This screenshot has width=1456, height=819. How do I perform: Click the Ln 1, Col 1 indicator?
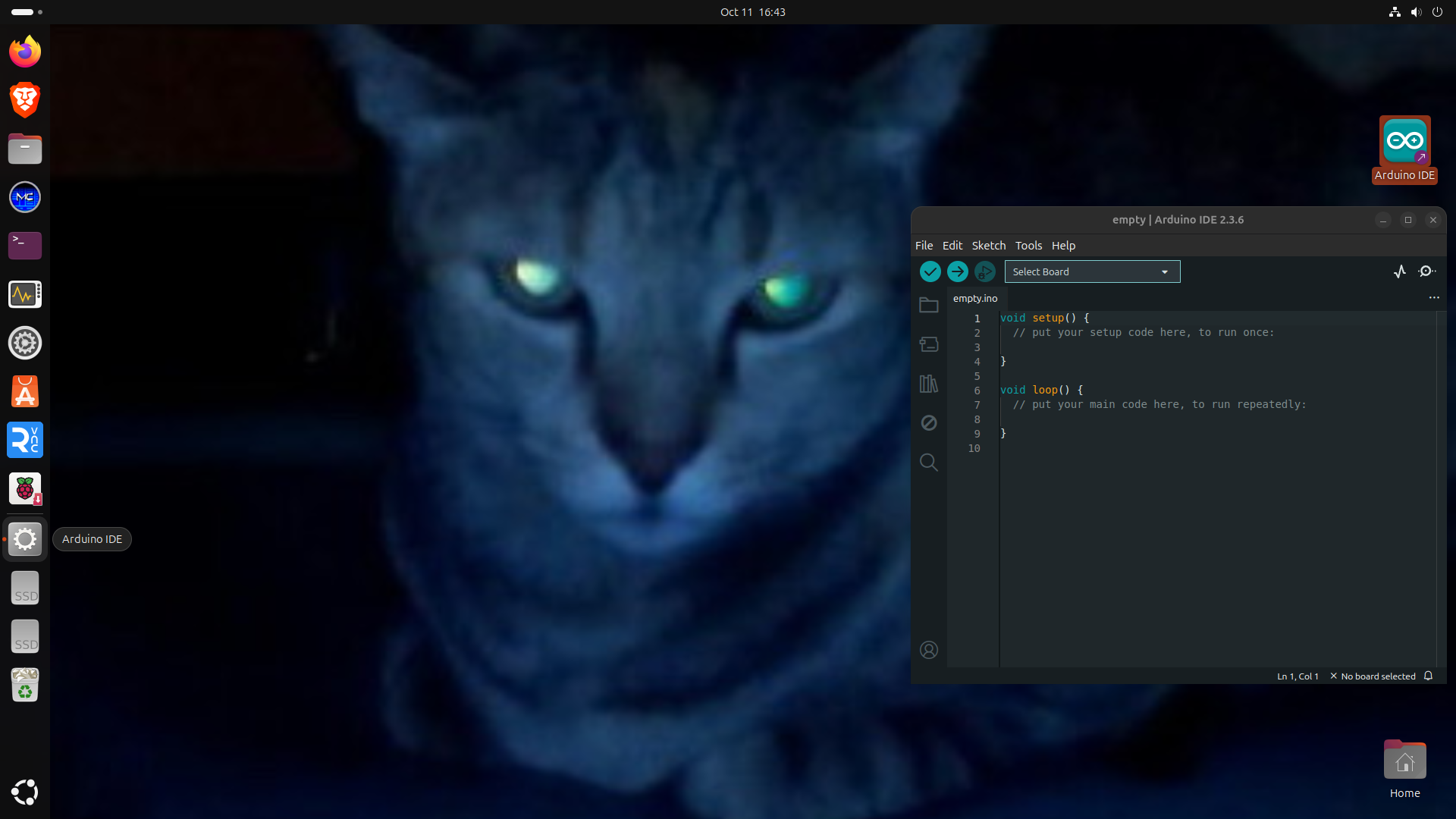click(x=1297, y=676)
